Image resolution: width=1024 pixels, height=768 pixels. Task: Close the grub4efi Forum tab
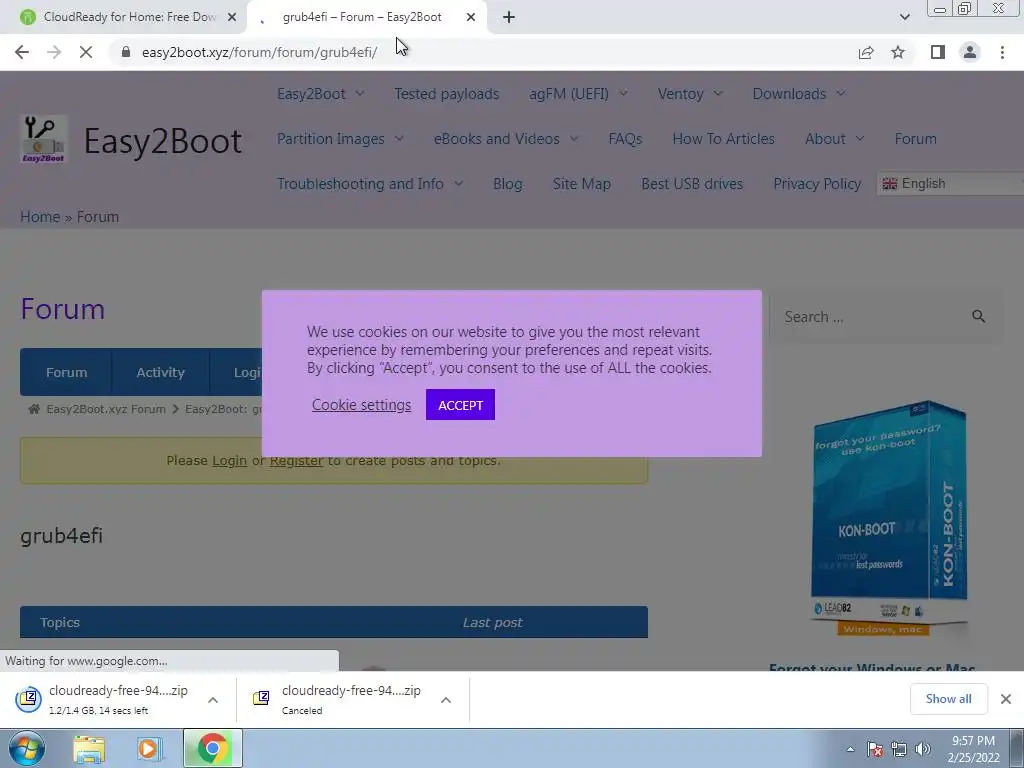[471, 18]
